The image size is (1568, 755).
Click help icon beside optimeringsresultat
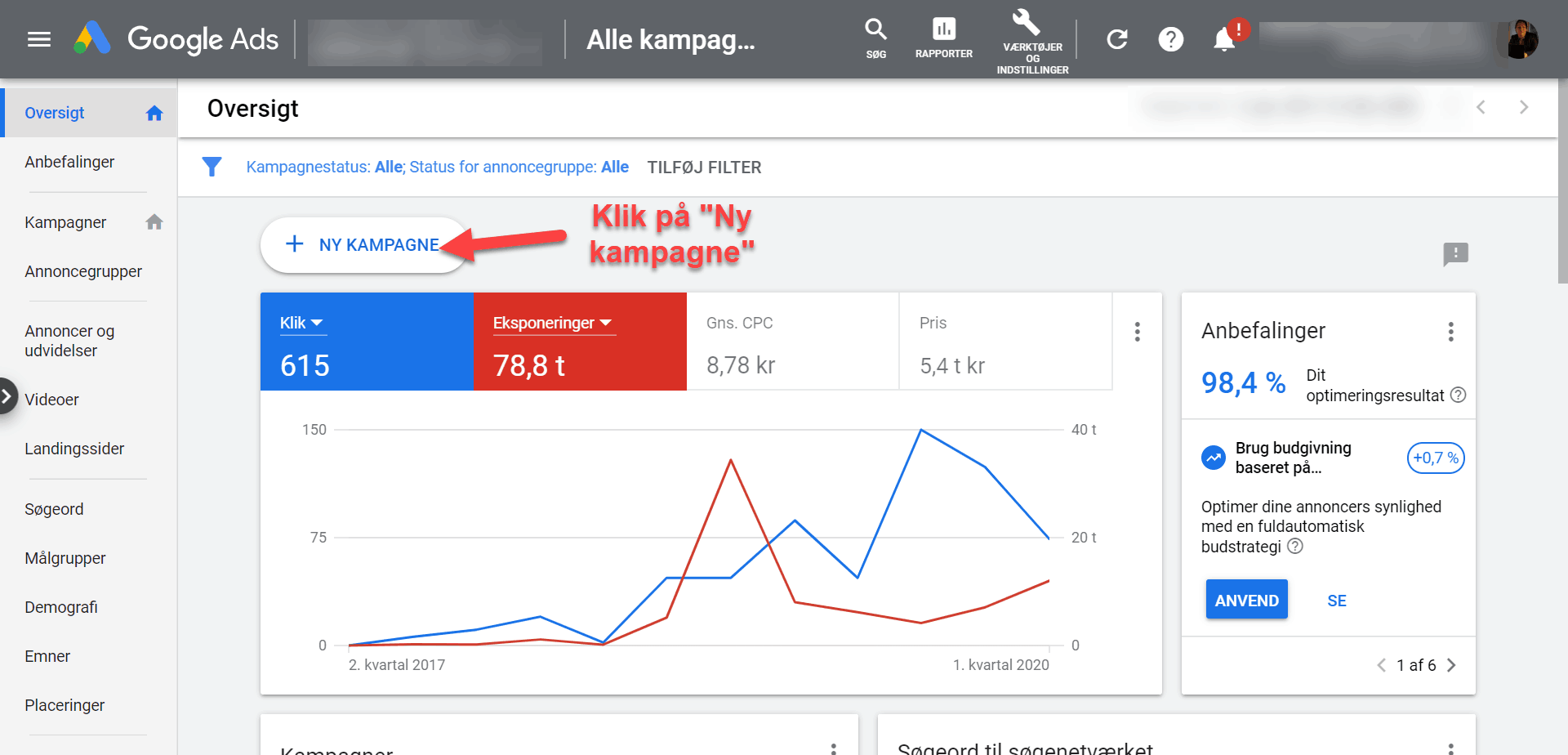tap(1459, 395)
